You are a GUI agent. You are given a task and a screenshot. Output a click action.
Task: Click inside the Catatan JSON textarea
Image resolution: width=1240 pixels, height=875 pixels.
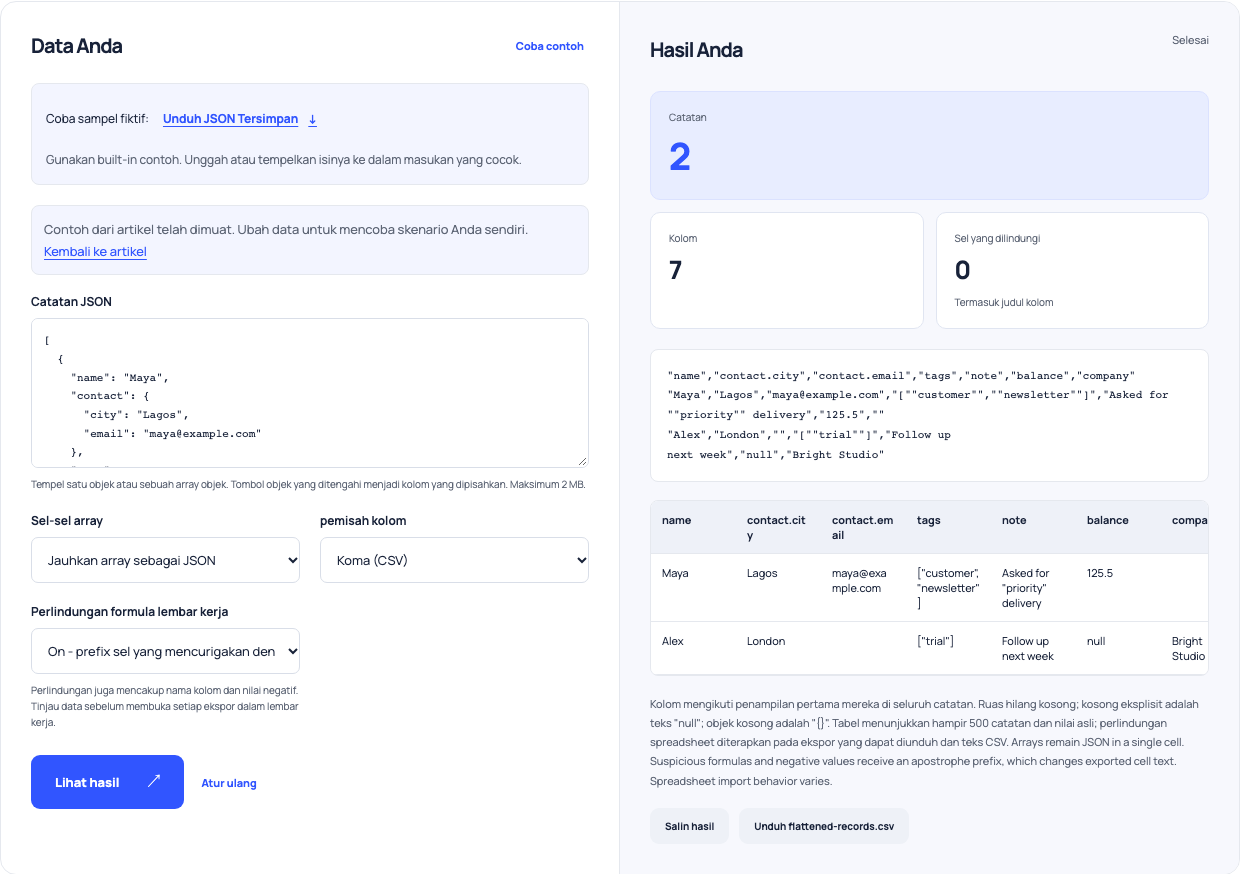click(310, 392)
